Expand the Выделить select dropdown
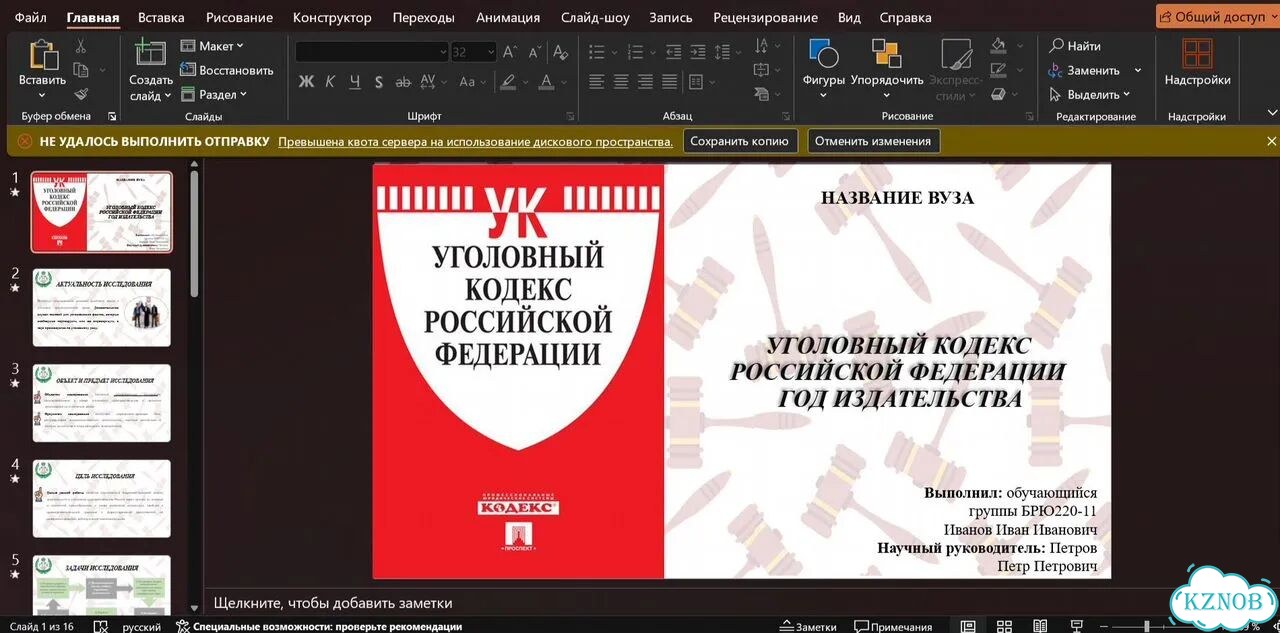 point(1090,94)
